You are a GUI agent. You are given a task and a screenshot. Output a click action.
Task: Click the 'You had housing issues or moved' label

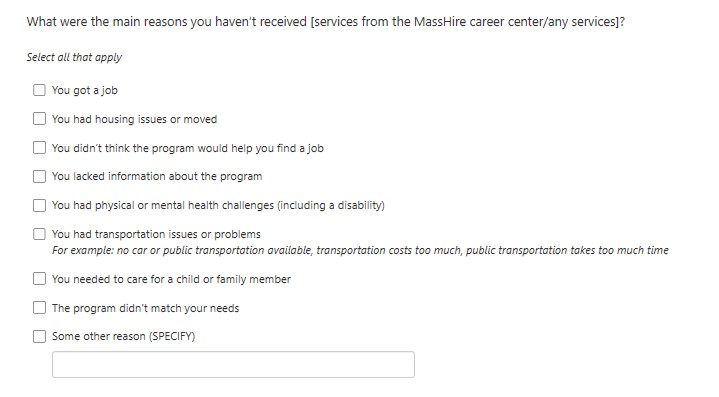click(x=134, y=119)
